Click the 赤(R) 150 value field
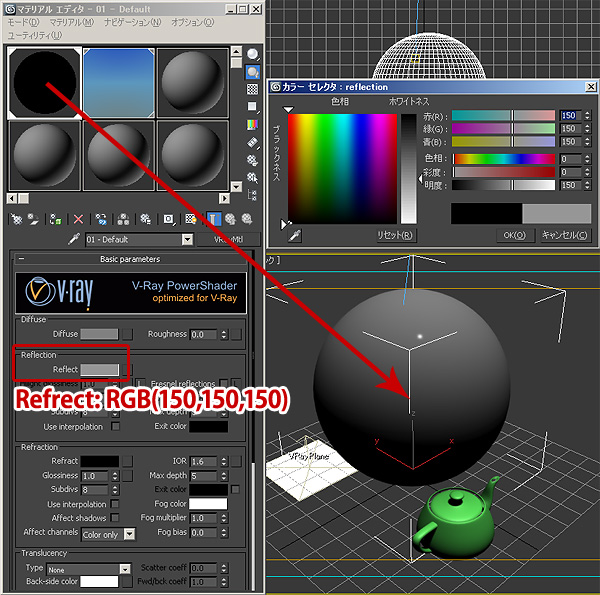Viewport: 600px width, 595px height. click(571, 115)
